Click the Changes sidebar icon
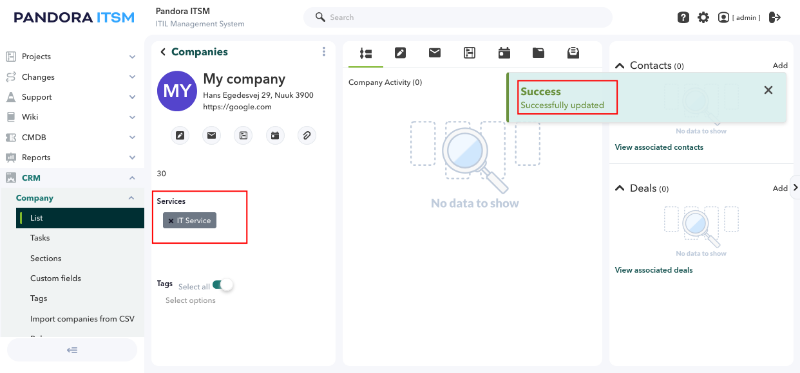The image size is (800, 373). [11, 77]
